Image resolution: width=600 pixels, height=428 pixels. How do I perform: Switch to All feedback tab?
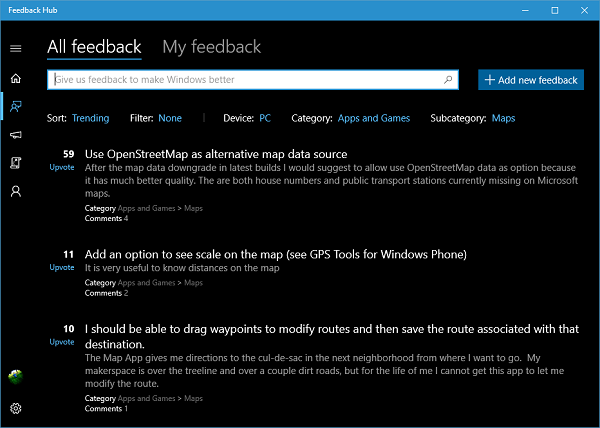94,47
